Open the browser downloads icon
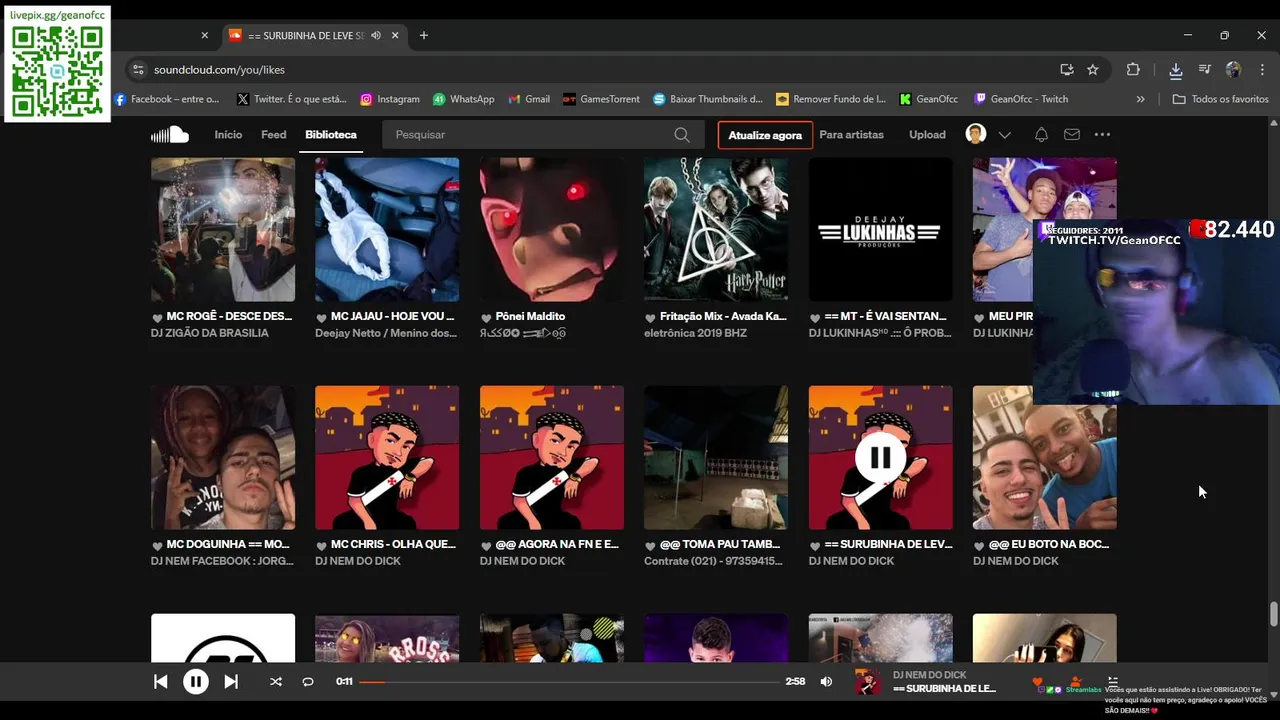This screenshot has height=720, width=1280. 1176,70
